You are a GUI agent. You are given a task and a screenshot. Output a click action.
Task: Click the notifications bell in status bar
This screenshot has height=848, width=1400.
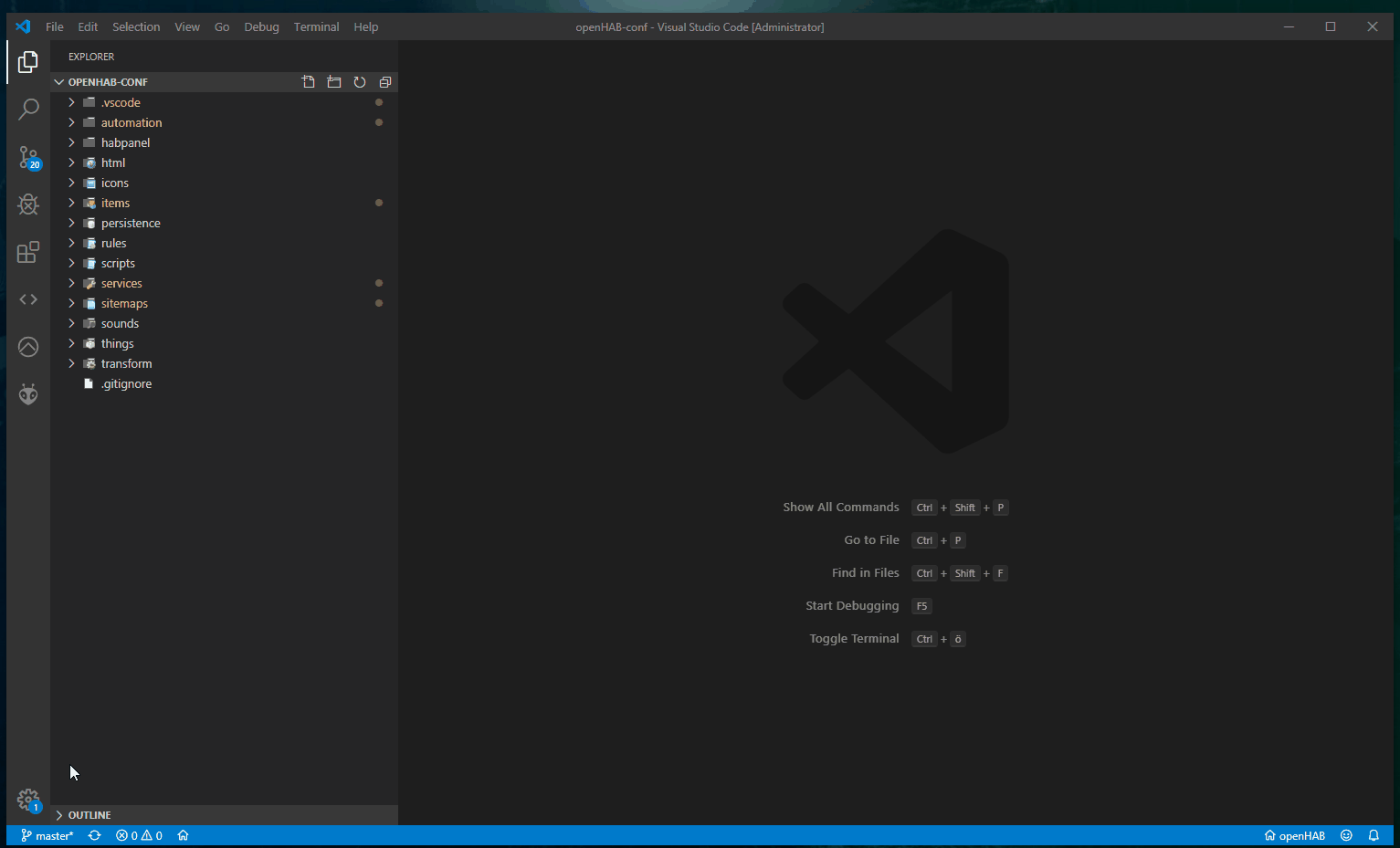click(x=1374, y=835)
